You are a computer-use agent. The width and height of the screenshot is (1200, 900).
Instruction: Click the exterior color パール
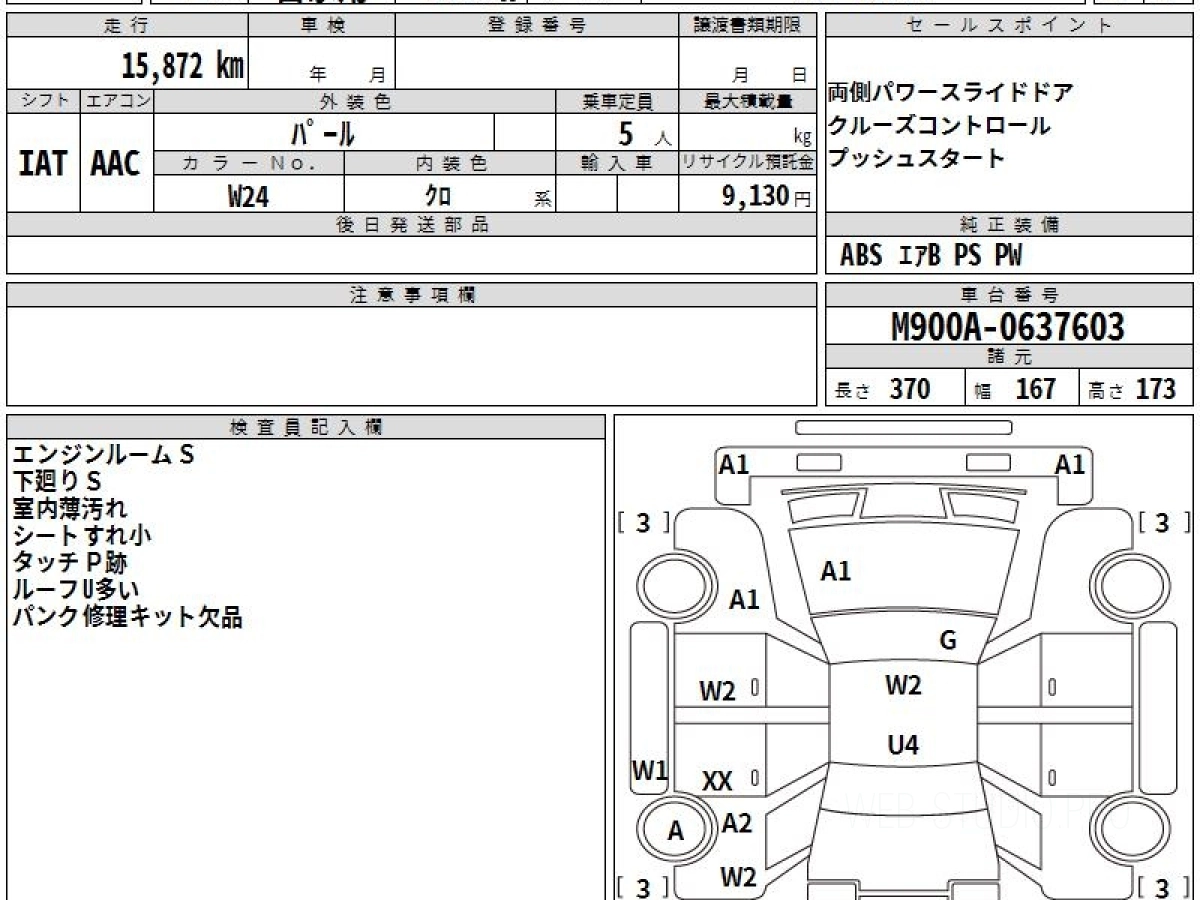323,133
